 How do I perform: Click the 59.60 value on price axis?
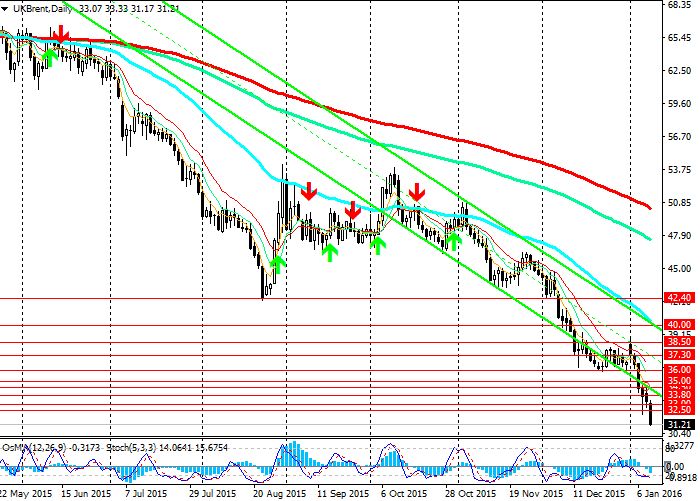pyautogui.click(x=679, y=104)
